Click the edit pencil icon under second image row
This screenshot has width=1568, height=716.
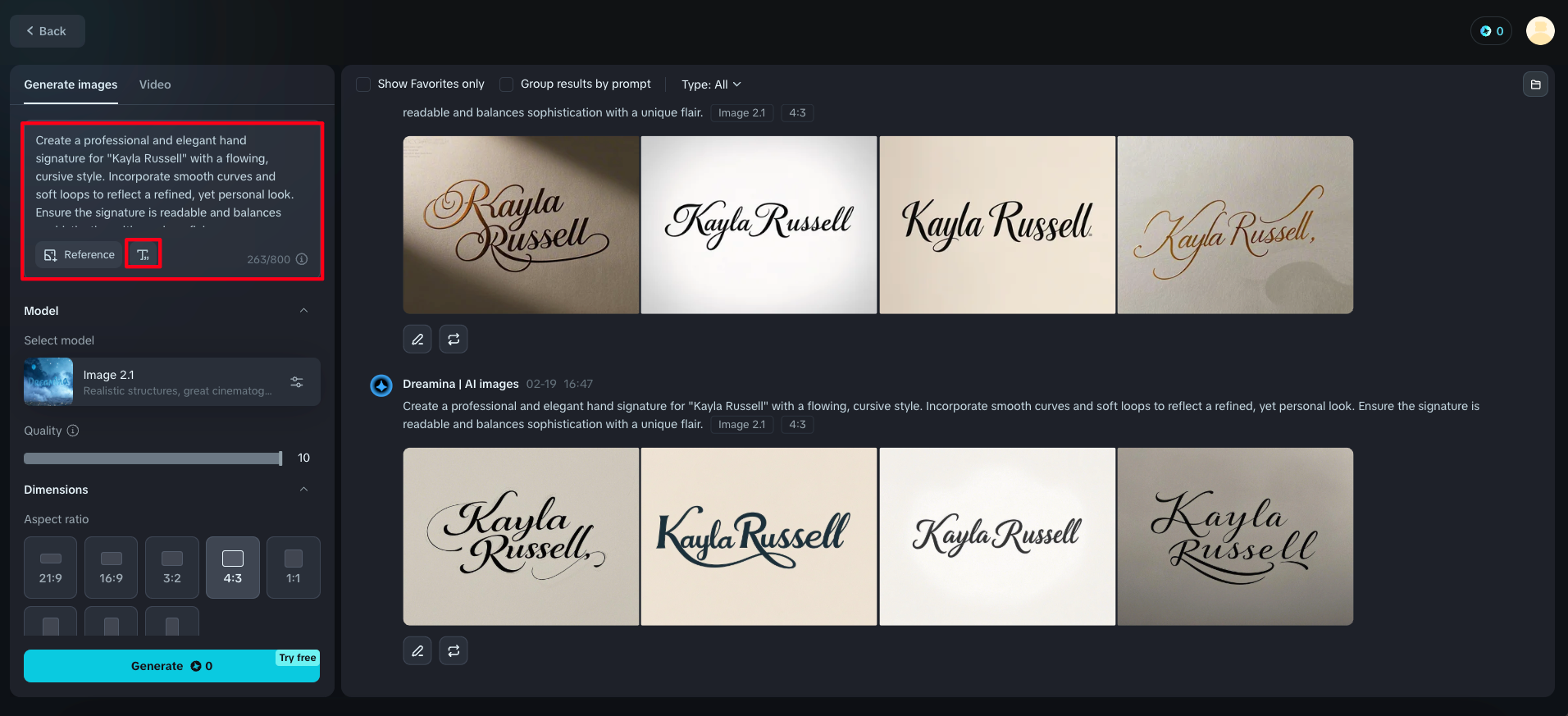pyautogui.click(x=417, y=651)
